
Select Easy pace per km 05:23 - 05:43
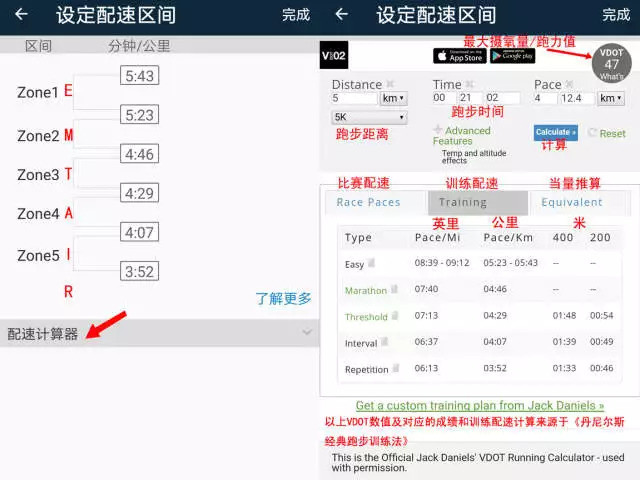pos(510,263)
